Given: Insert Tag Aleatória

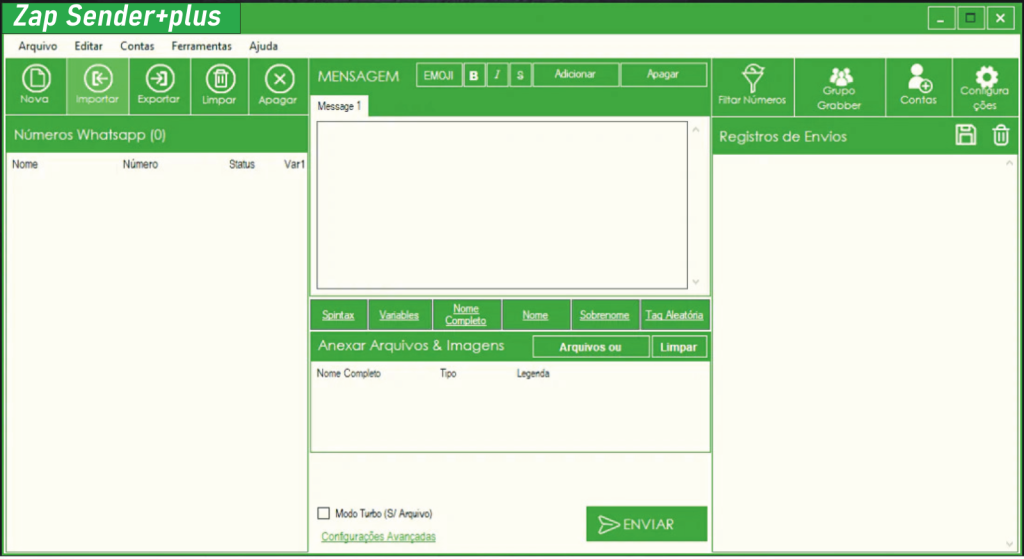Looking at the screenshot, I should (675, 315).
